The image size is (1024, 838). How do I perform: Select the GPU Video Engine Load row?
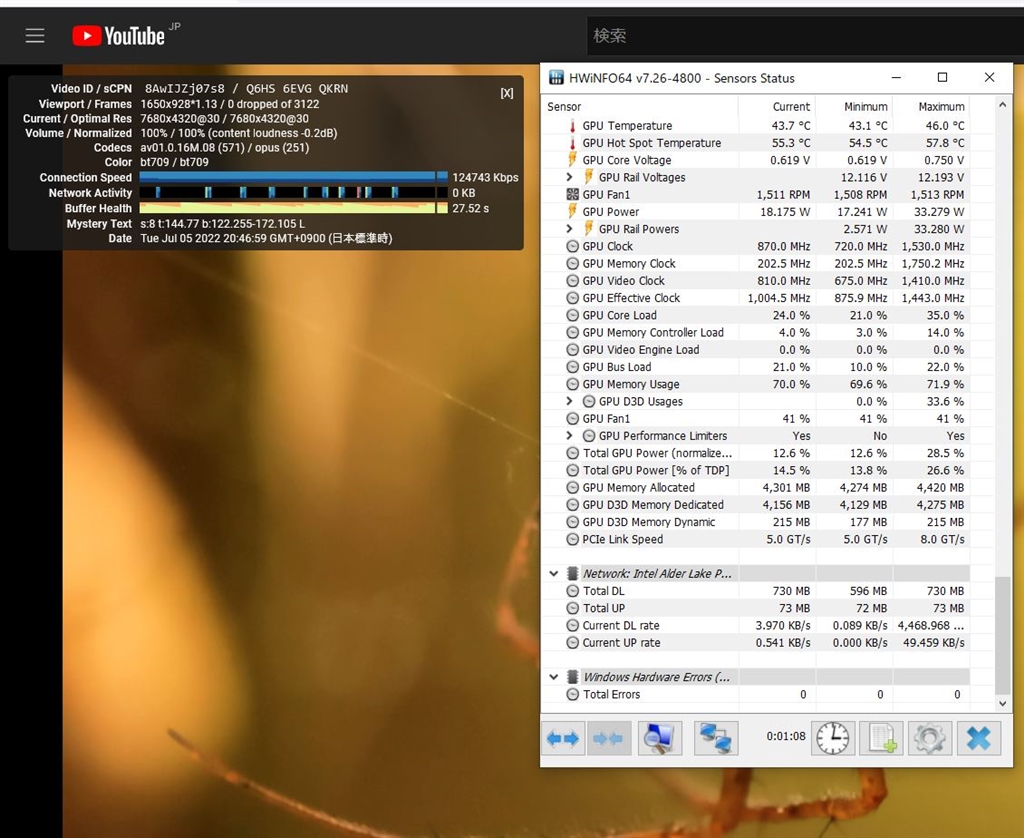click(x=756, y=349)
